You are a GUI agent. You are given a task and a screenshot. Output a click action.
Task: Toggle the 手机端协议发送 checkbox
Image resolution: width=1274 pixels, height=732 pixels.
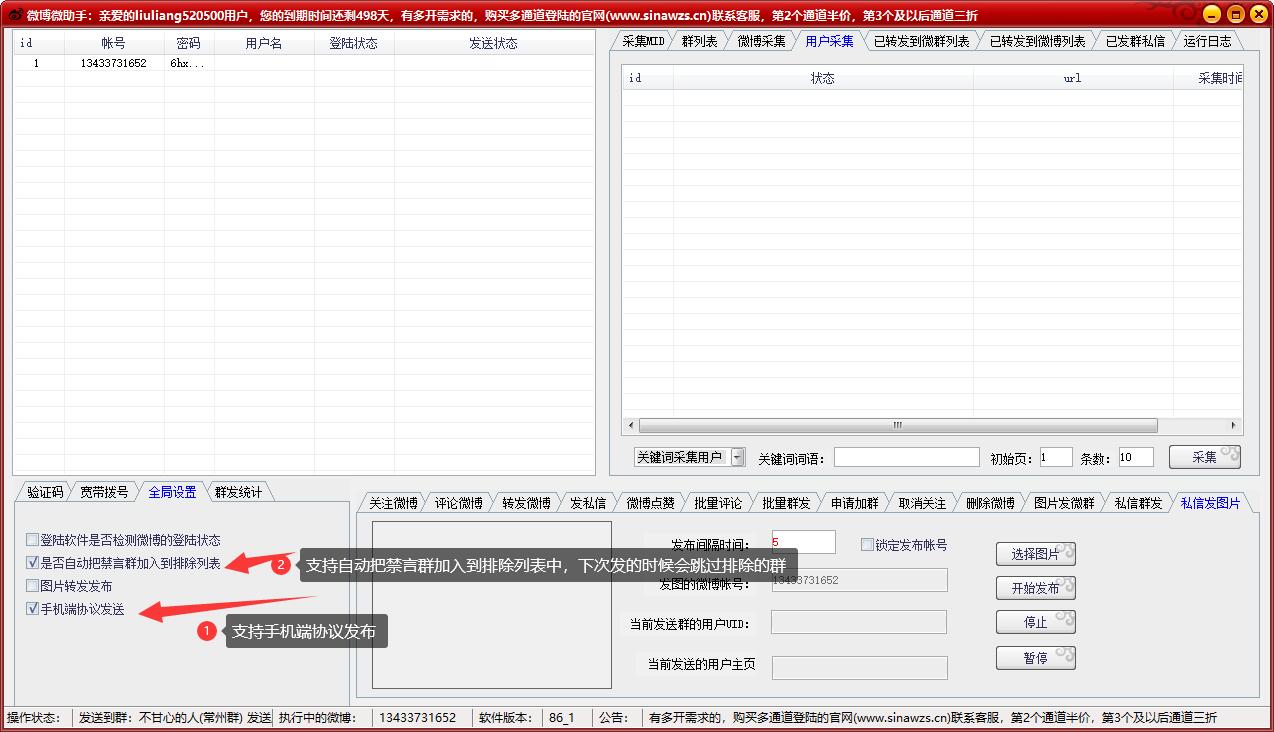point(33,609)
